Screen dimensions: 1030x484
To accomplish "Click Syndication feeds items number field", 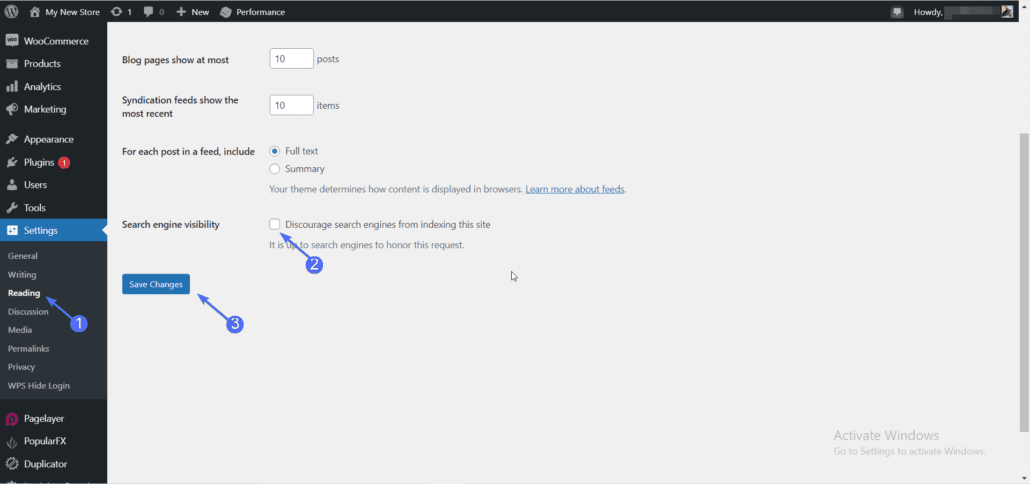I will (x=292, y=105).
